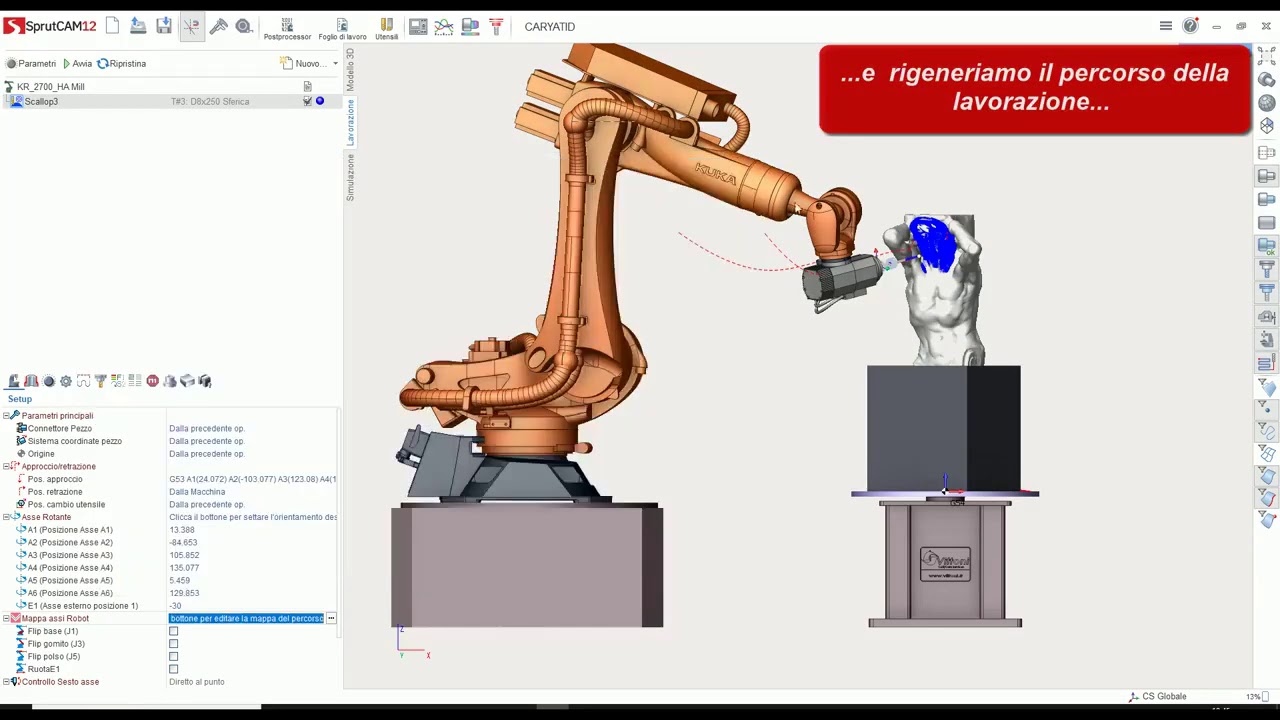
Task: Toggle the Scallop3 enabled checkbox
Action: click(307, 101)
